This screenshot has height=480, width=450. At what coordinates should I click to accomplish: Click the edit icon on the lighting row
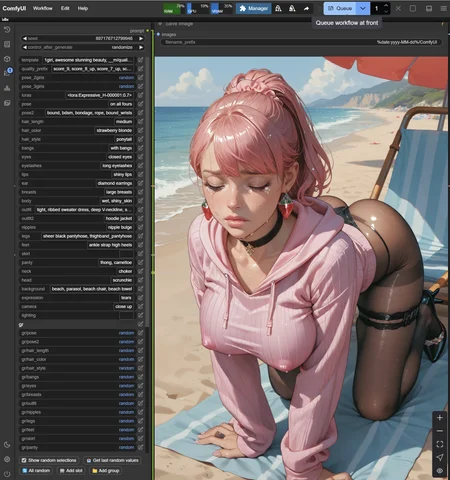(141, 315)
